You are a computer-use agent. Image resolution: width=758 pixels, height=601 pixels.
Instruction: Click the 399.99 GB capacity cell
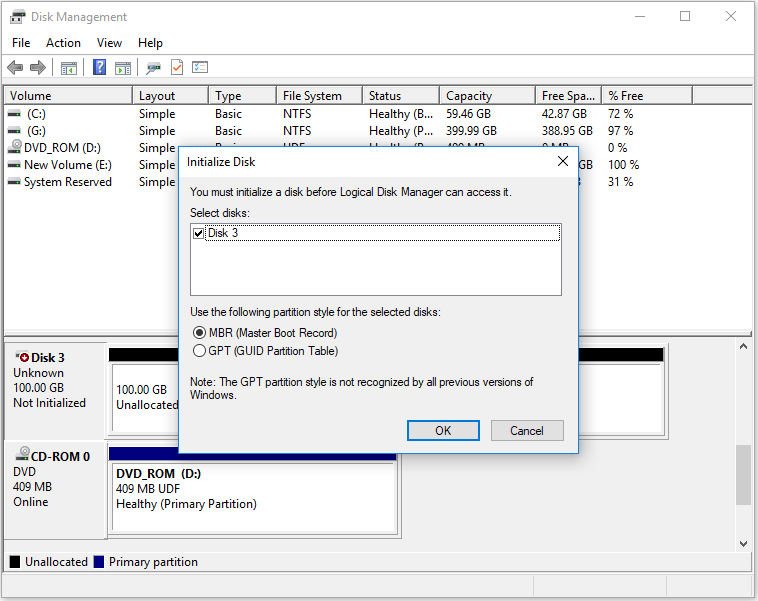click(471, 131)
